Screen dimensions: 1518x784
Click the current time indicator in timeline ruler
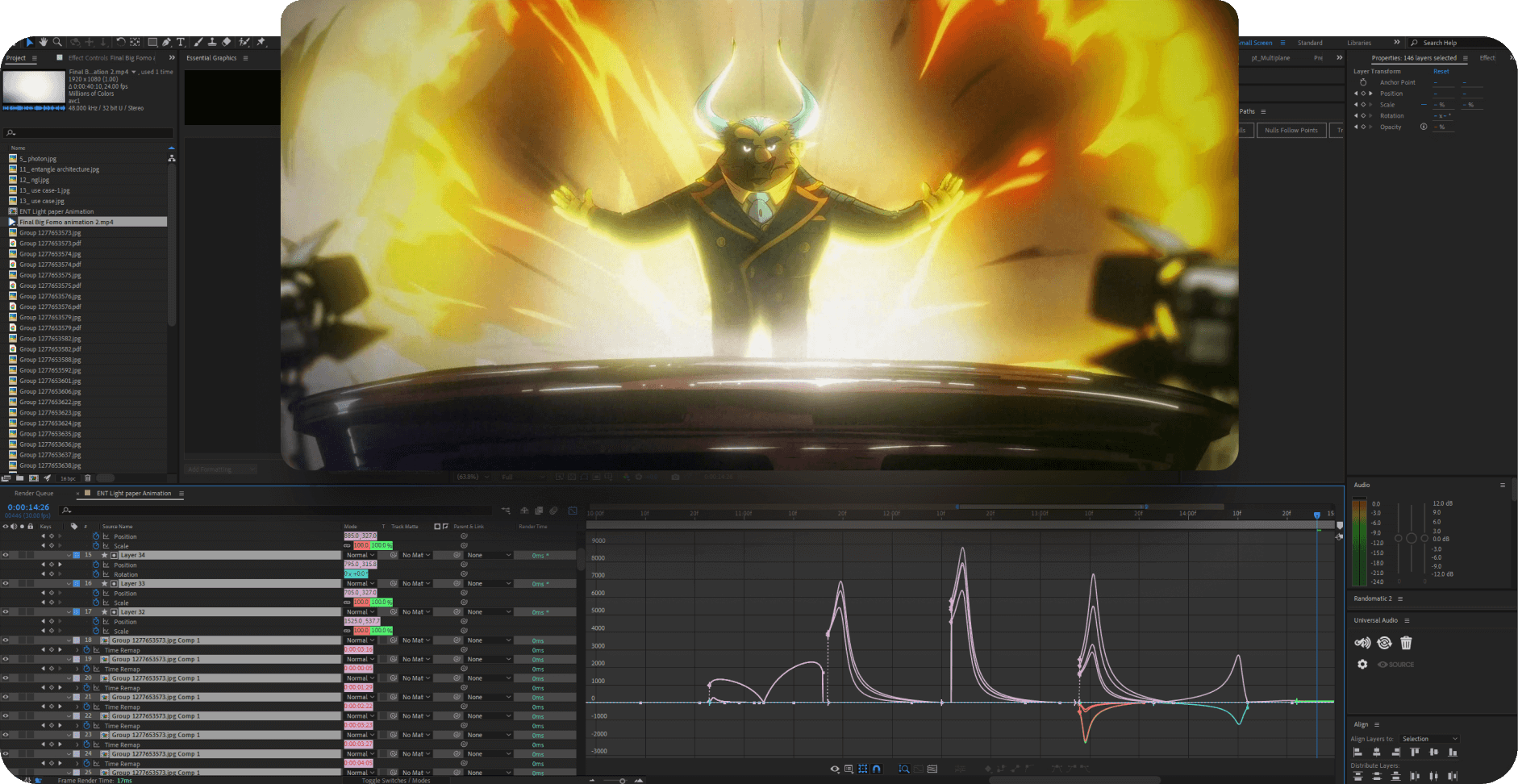(x=1317, y=514)
